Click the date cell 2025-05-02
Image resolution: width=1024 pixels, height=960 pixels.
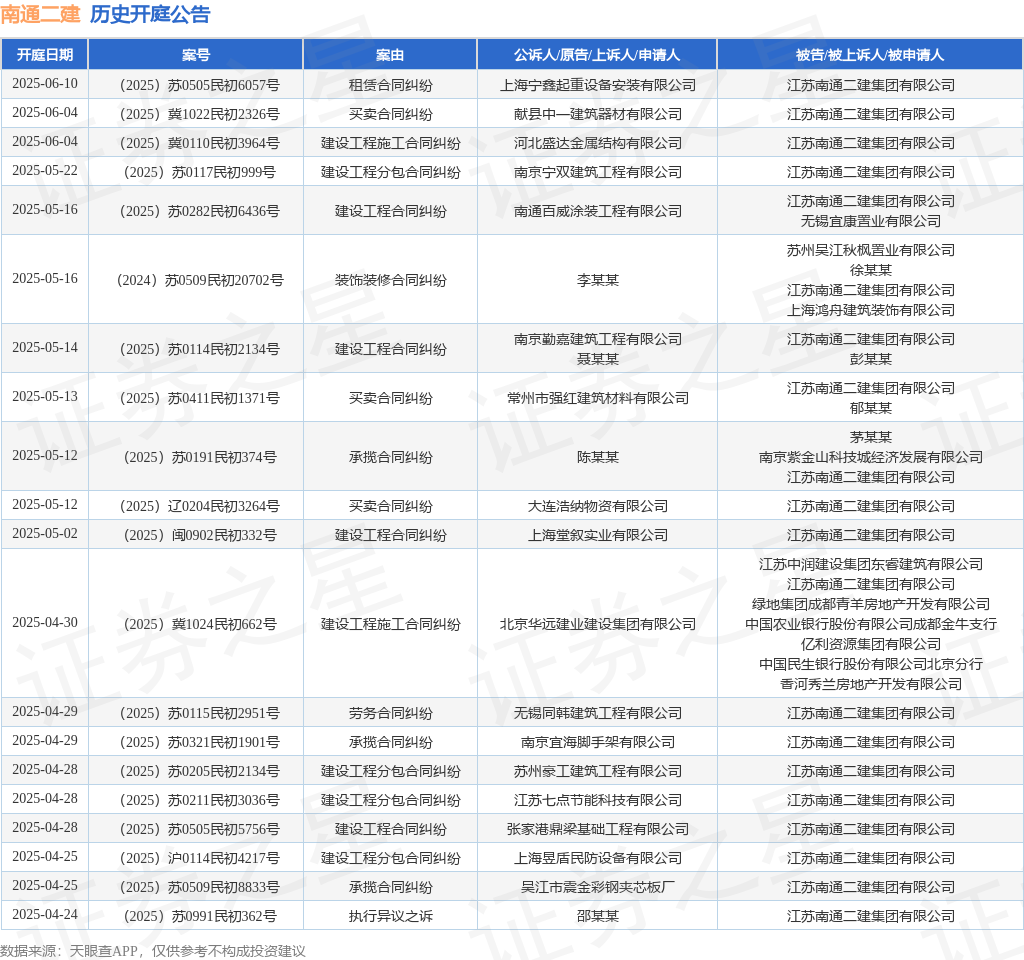point(44,534)
